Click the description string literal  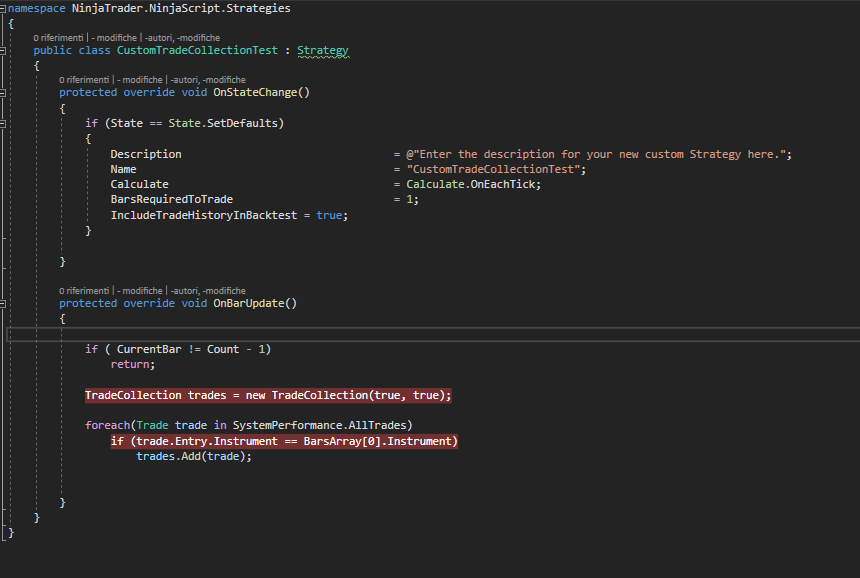[x=596, y=154]
